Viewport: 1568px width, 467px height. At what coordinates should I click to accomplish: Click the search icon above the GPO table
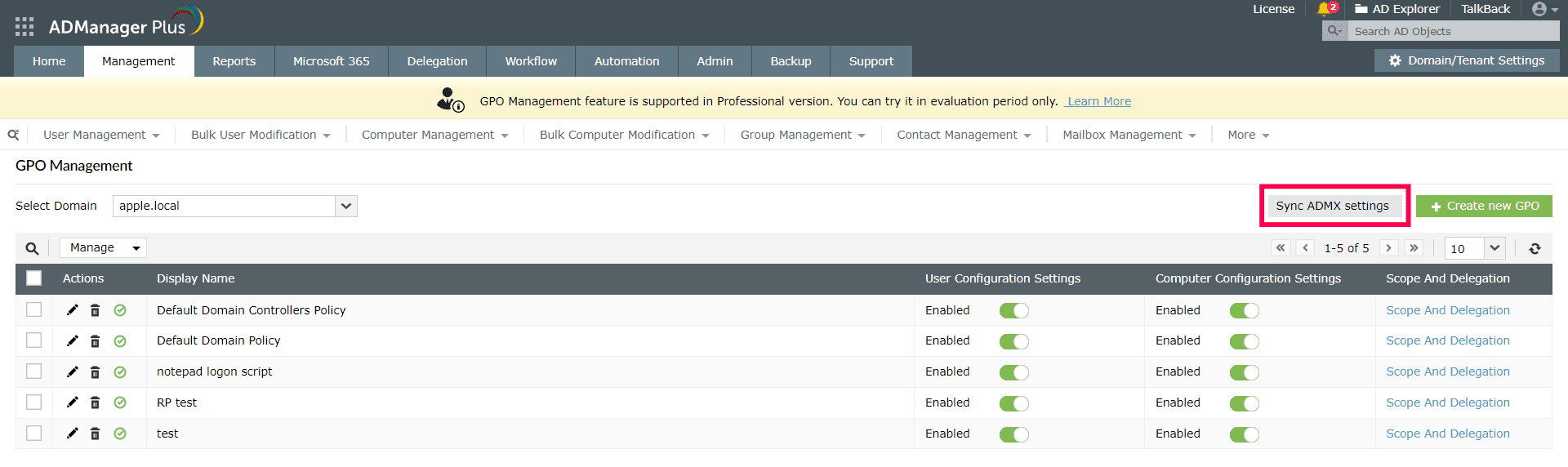[32, 248]
